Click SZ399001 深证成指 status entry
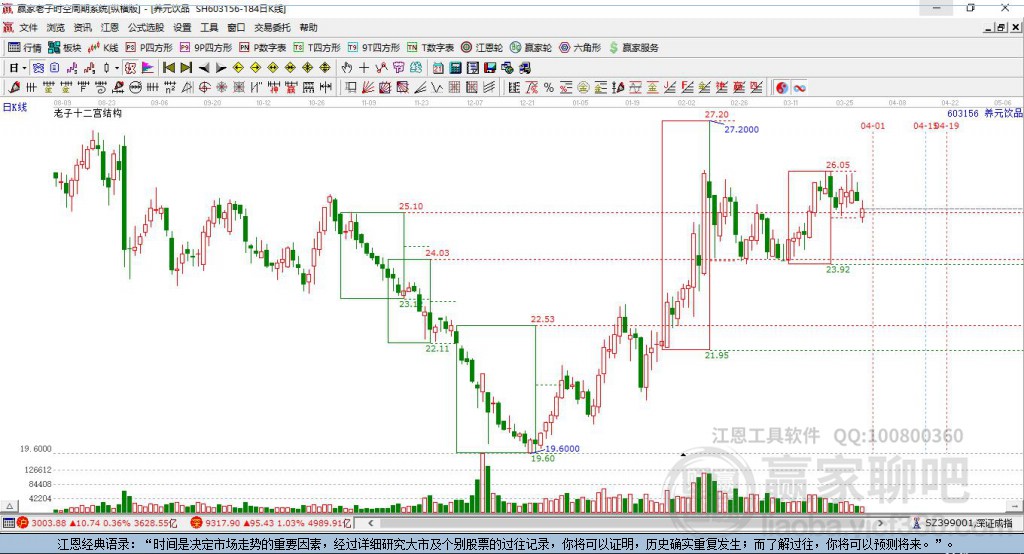The width and height of the screenshot is (1024, 554). (x=963, y=523)
